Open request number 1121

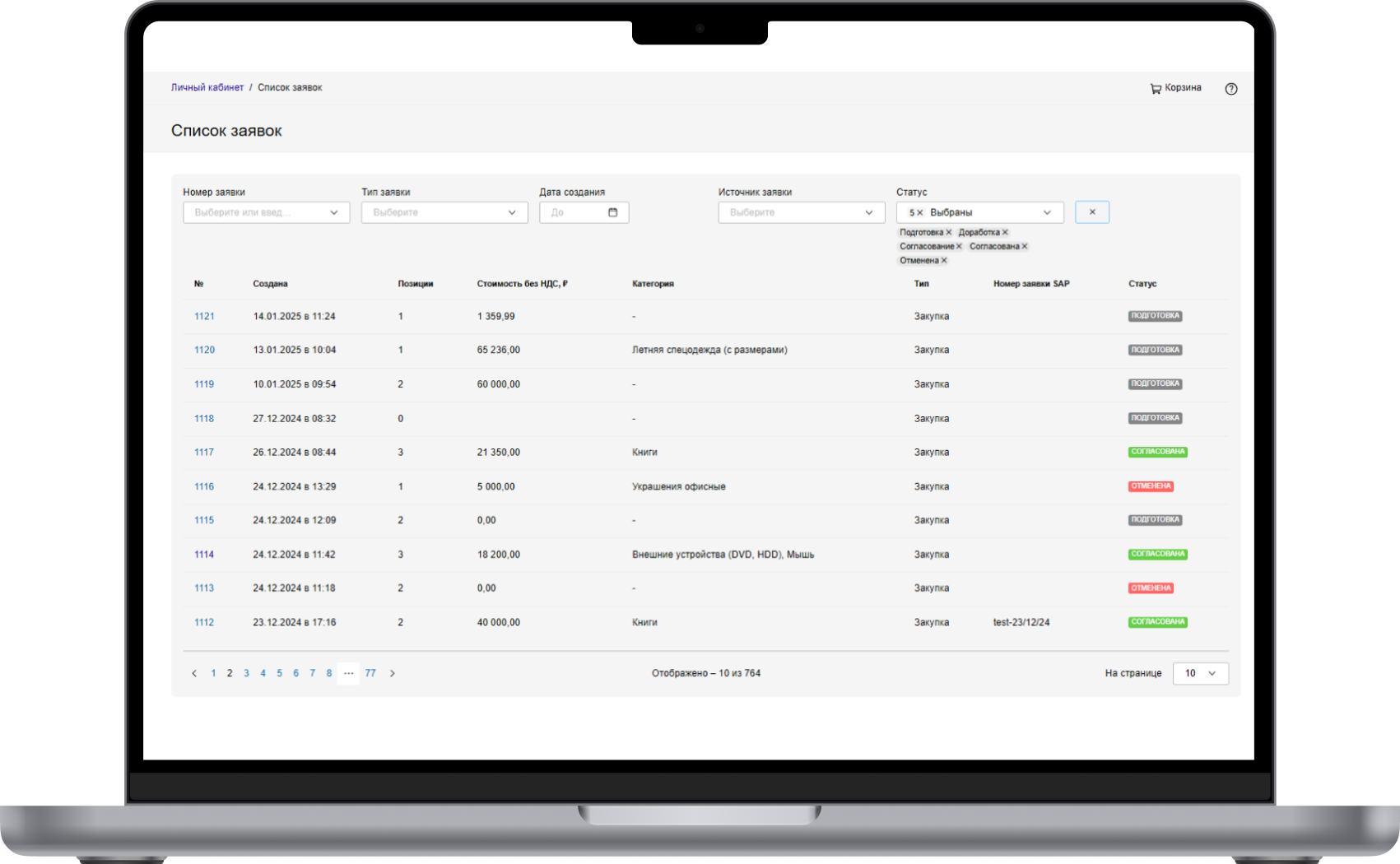pos(204,317)
